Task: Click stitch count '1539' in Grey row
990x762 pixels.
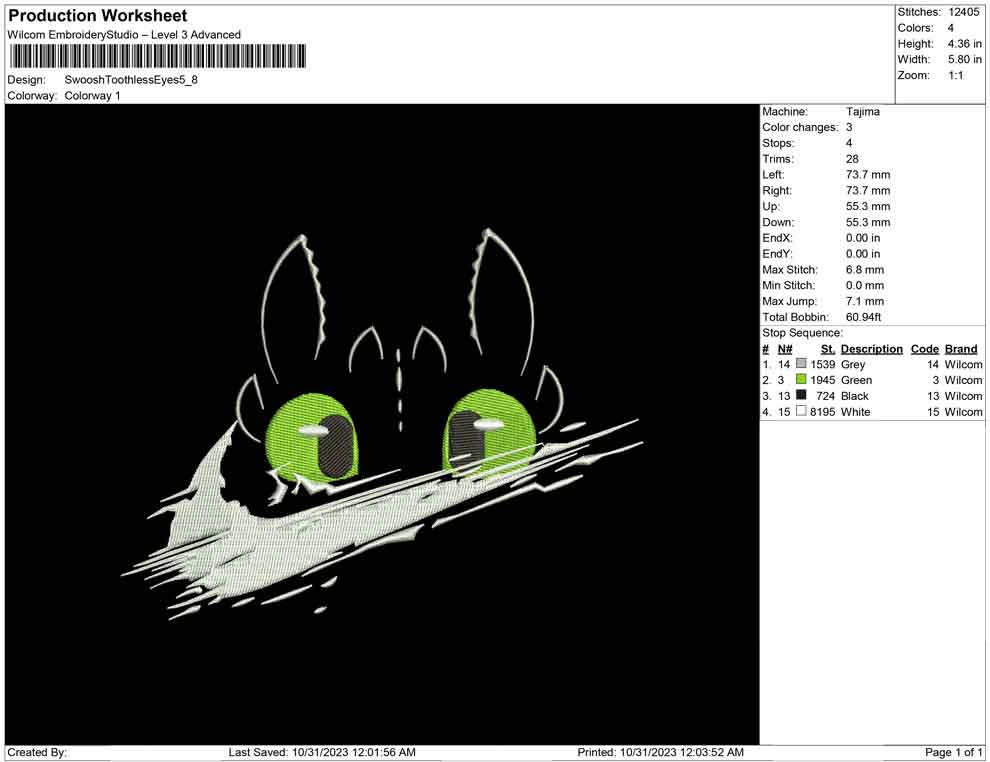Action: click(823, 364)
